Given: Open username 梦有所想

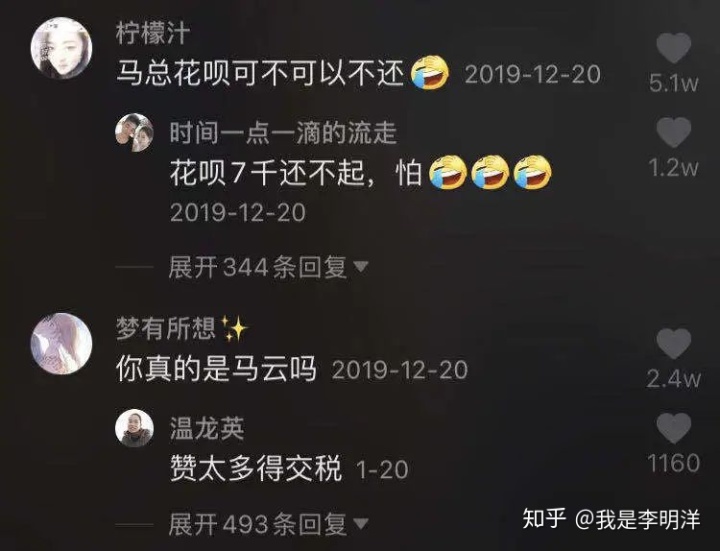Looking at the screenshot, I should [x=166, y=328].
